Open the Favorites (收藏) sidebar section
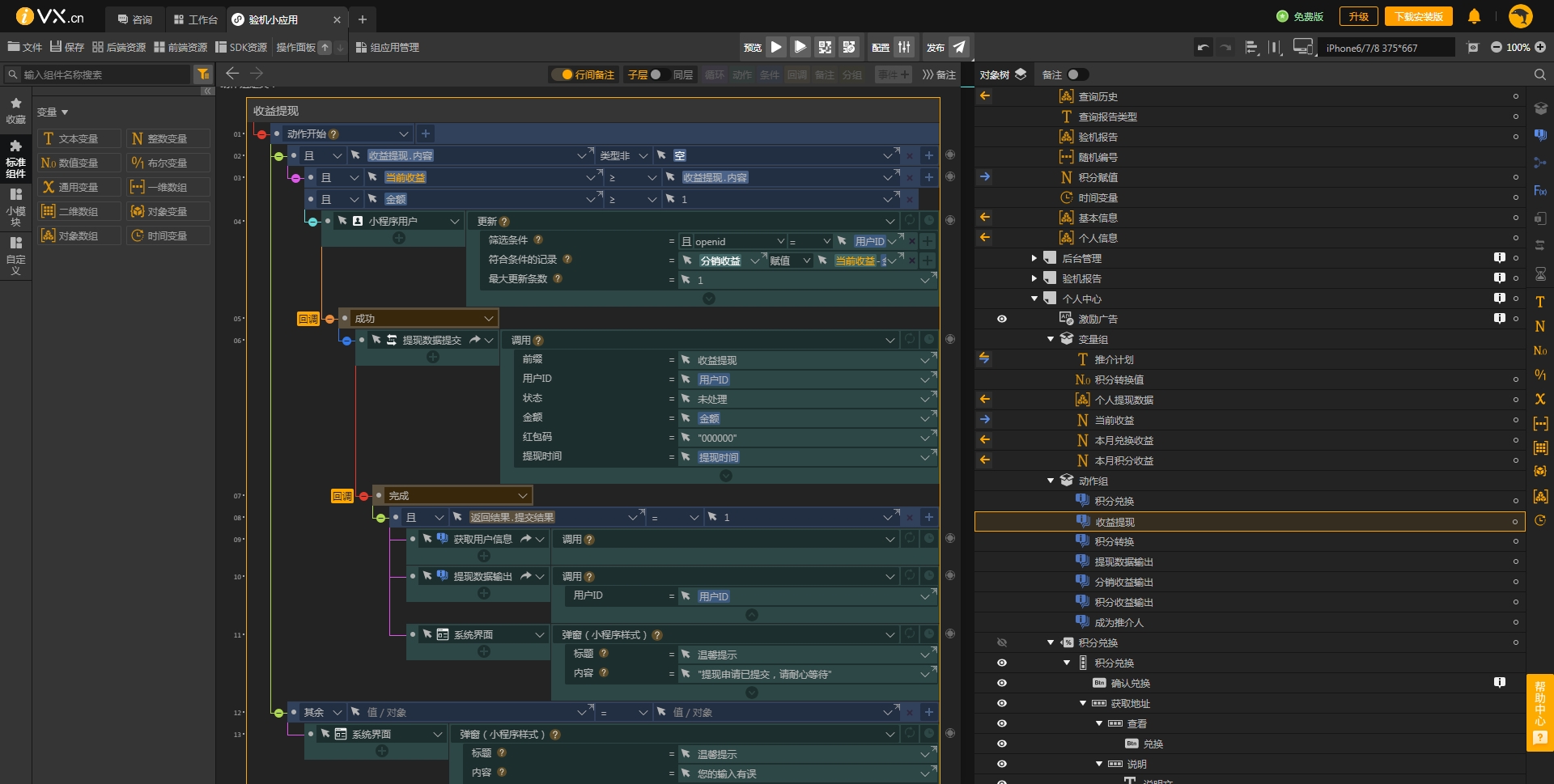 tap(15, 111)
